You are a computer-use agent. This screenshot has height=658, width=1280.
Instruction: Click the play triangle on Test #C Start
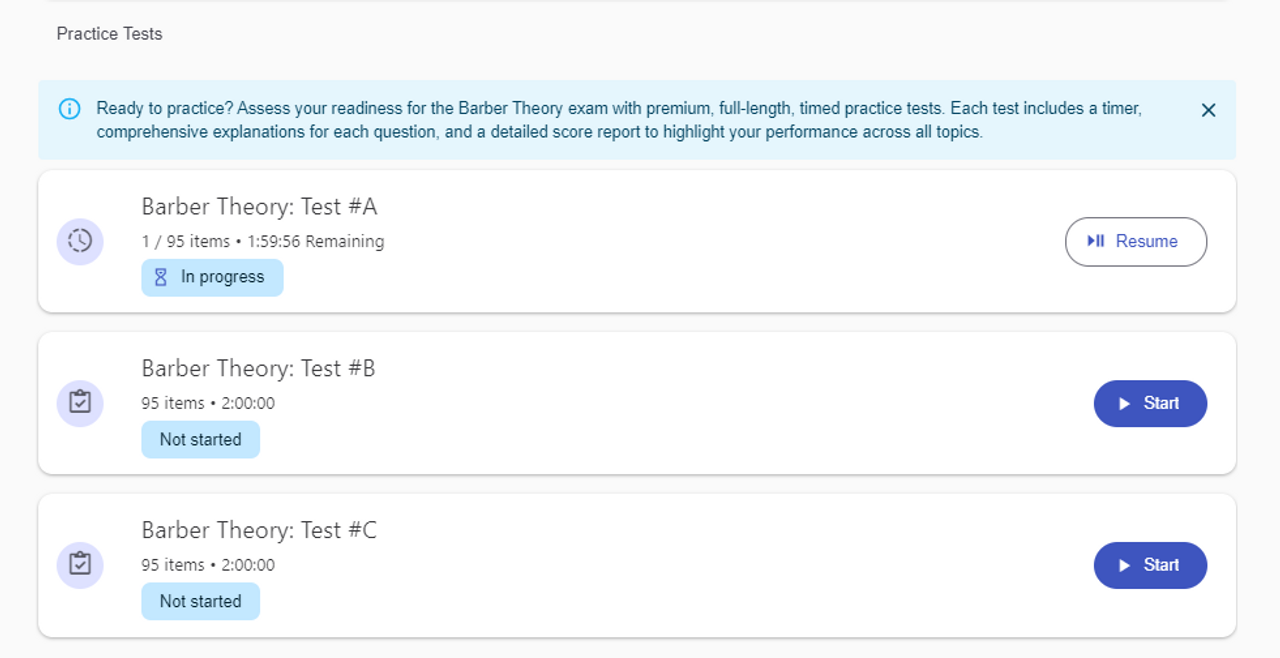(1124, 566)
